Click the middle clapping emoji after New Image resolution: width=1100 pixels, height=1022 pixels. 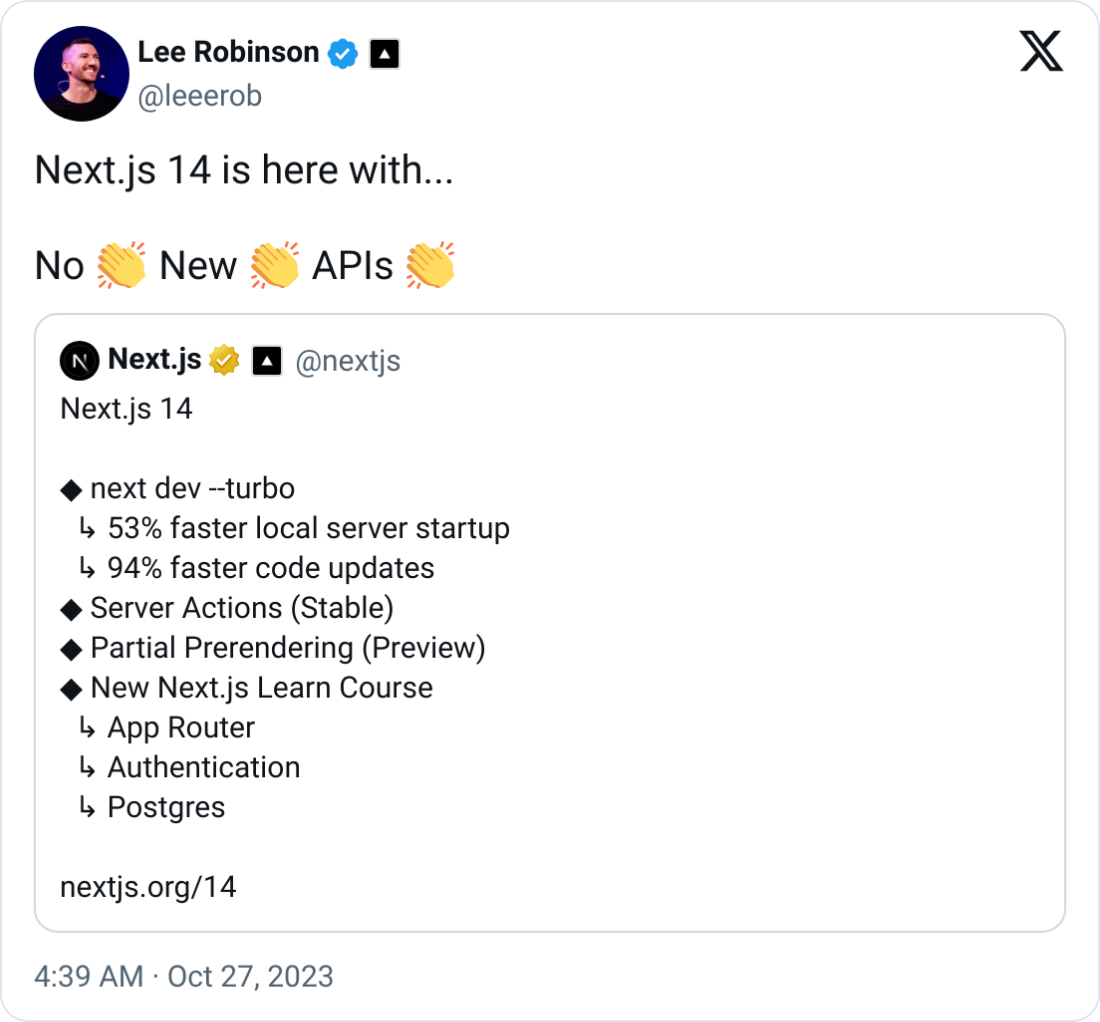[x=275, y=267]
